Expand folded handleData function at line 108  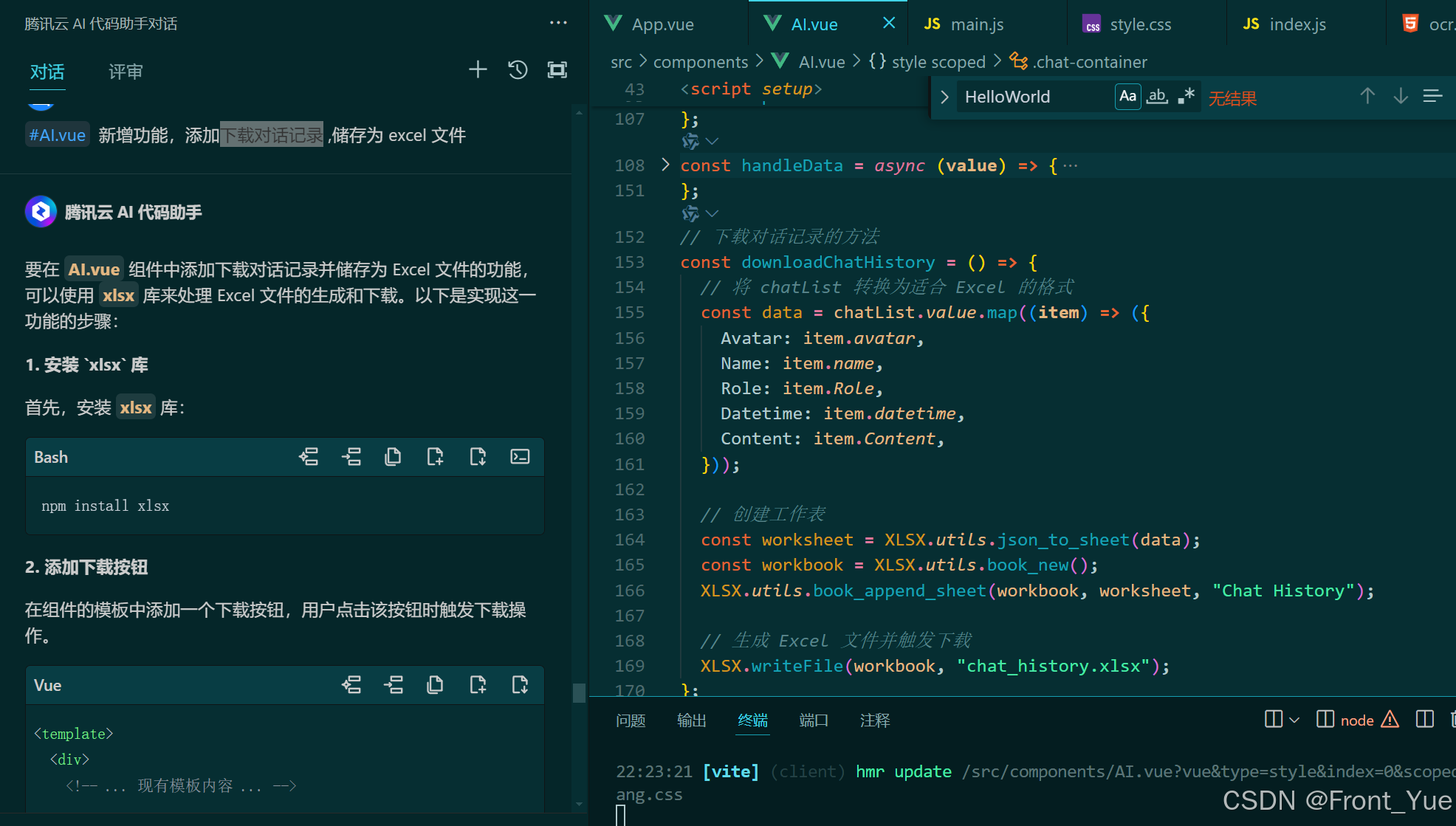665,165
